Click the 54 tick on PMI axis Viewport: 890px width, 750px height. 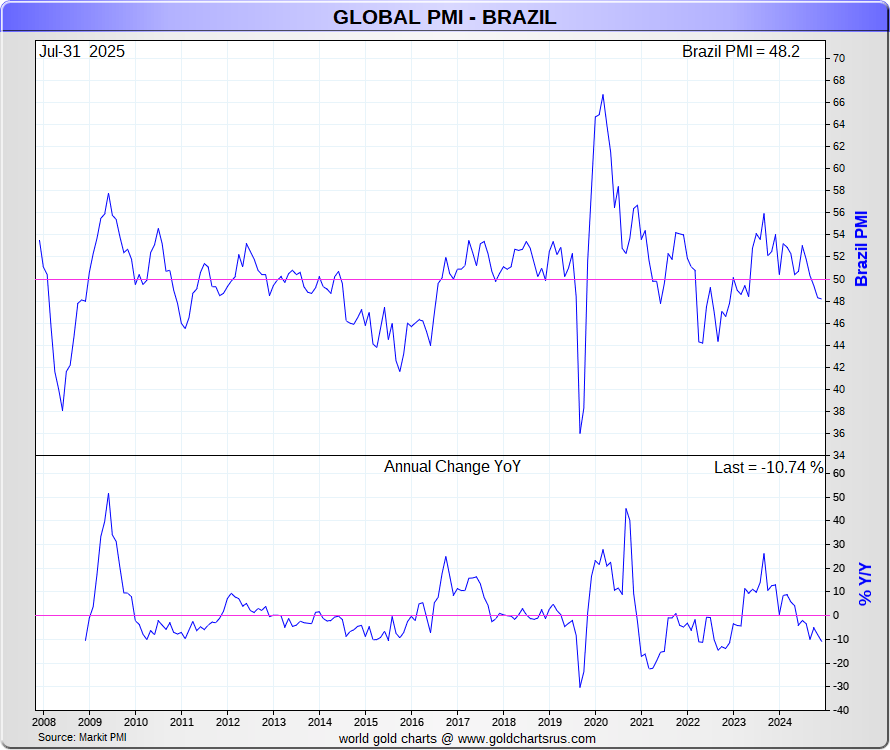pyautogui.click(x=839, y=235)
